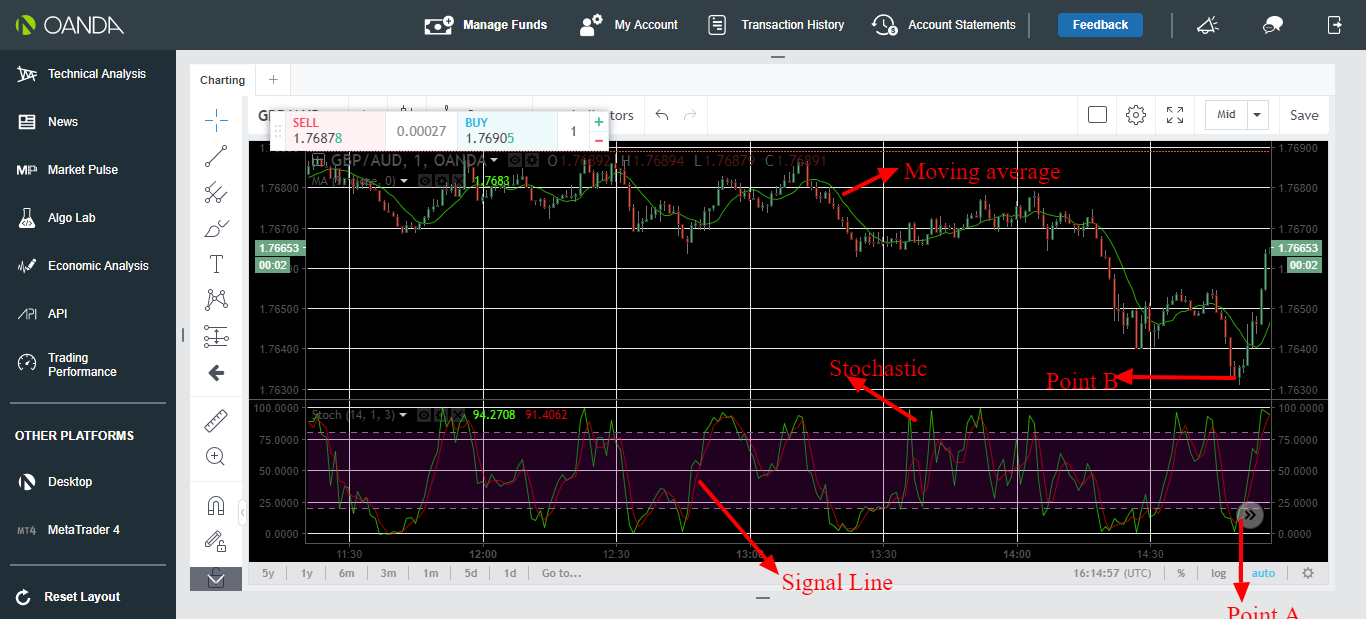Select the pattern drawing tool
The width and height of the screenshot is (1366, 619).
pyautogui.click(x=216, y=299)
